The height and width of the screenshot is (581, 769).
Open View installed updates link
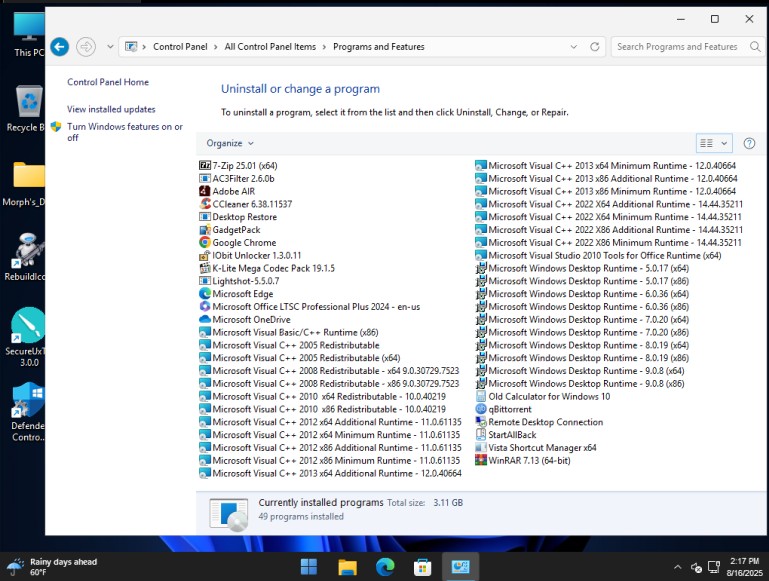pos(111,109)
